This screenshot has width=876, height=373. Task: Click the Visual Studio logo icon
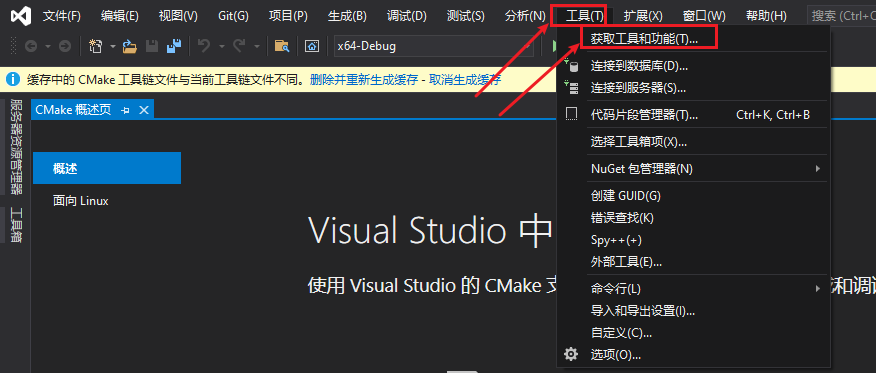point(21,15)
